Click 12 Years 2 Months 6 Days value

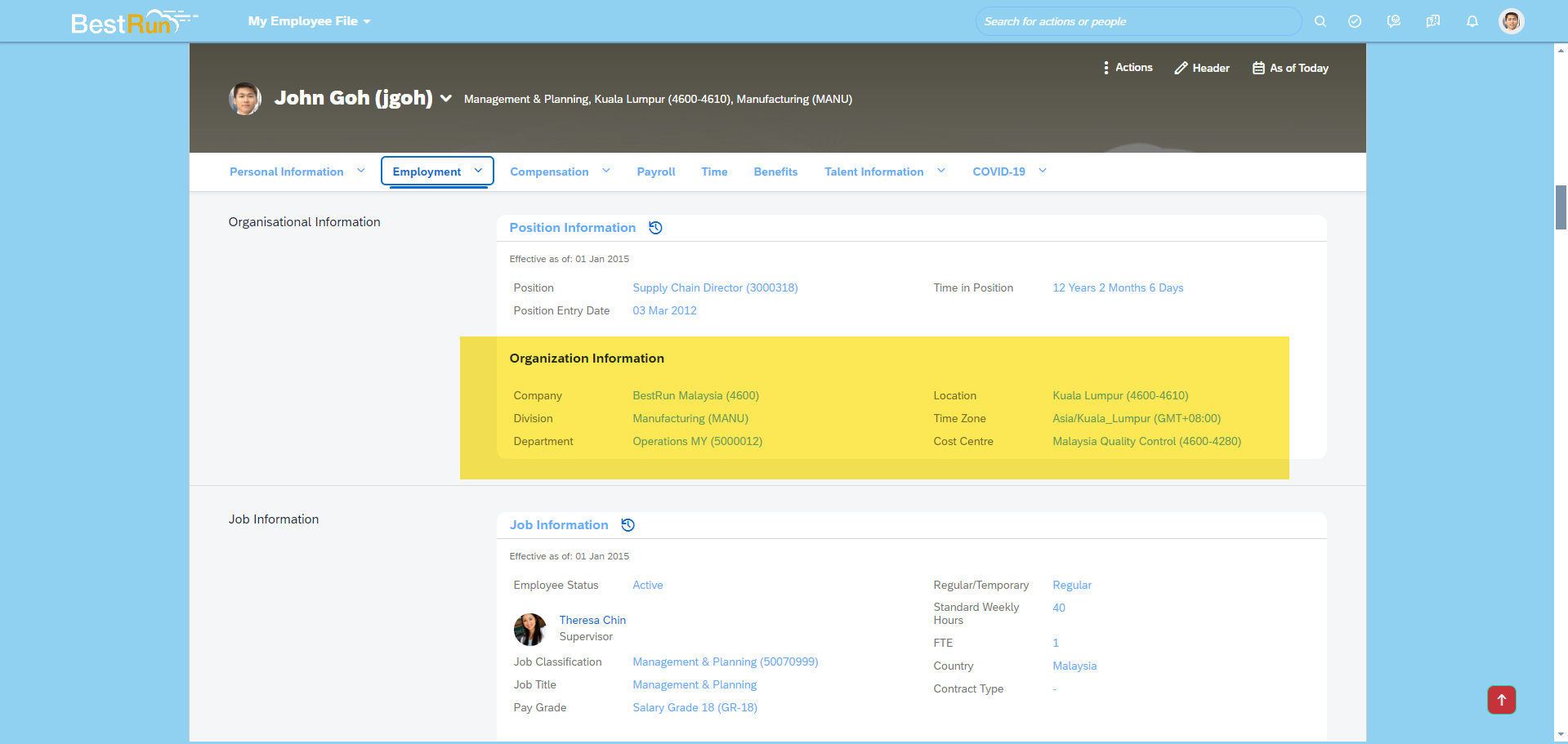coord(1118,287)
